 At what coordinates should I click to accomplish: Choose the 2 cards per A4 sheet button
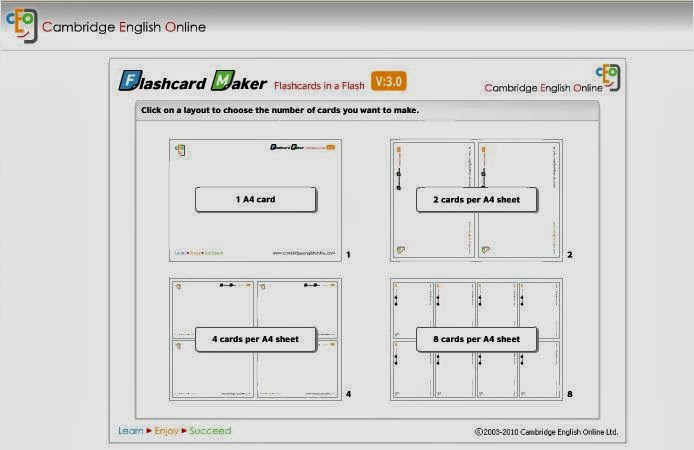[x=477, y=200]
